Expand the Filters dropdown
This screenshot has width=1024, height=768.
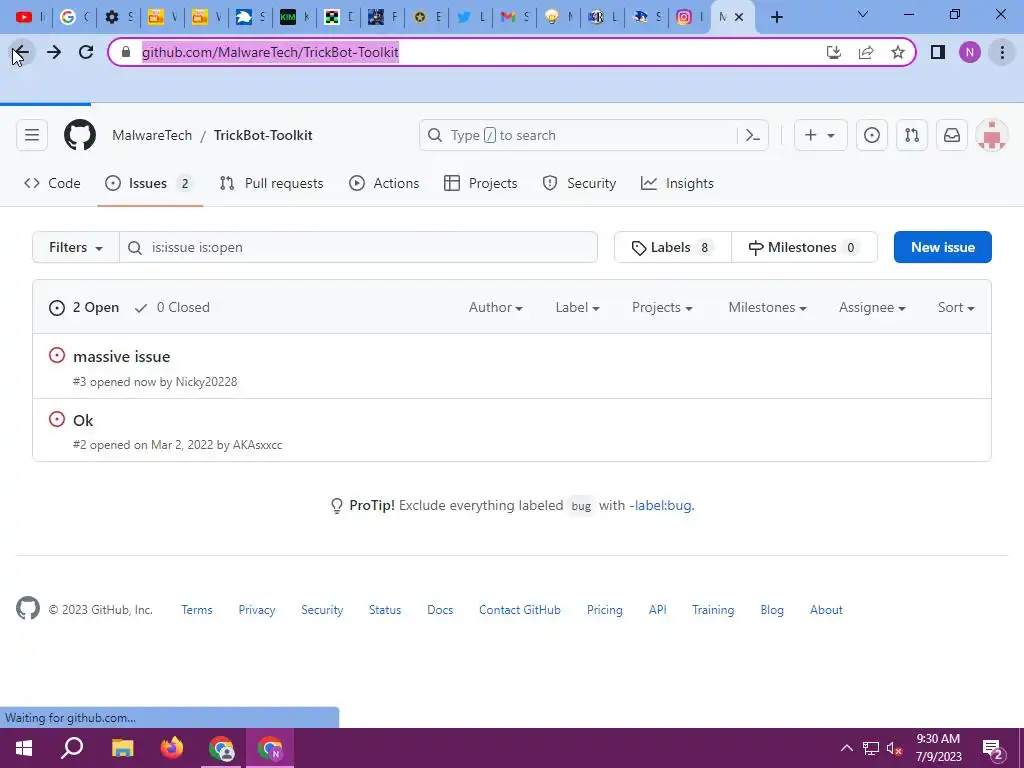(76, 248)
